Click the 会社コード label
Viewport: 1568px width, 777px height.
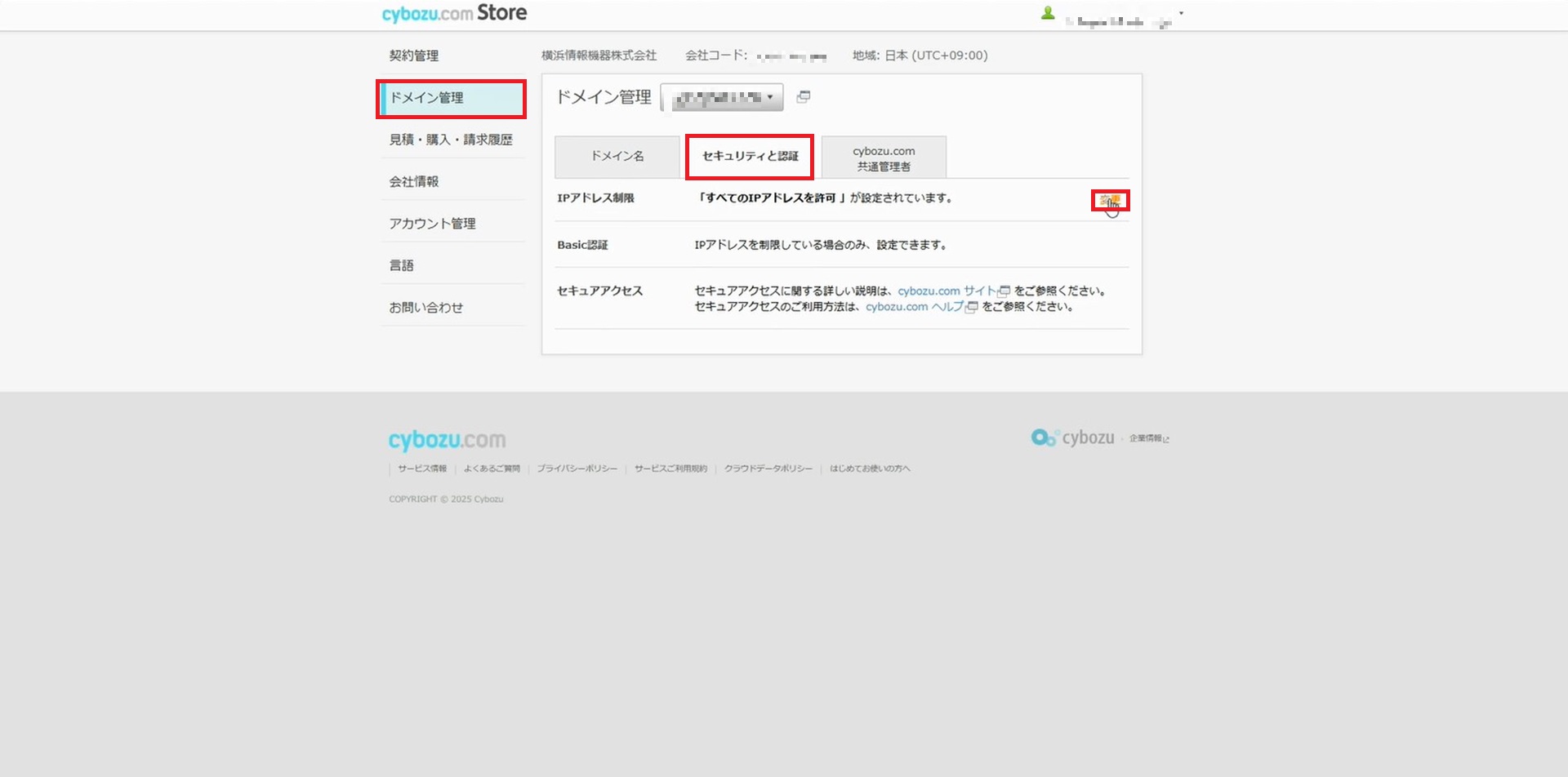click(715, 55)
